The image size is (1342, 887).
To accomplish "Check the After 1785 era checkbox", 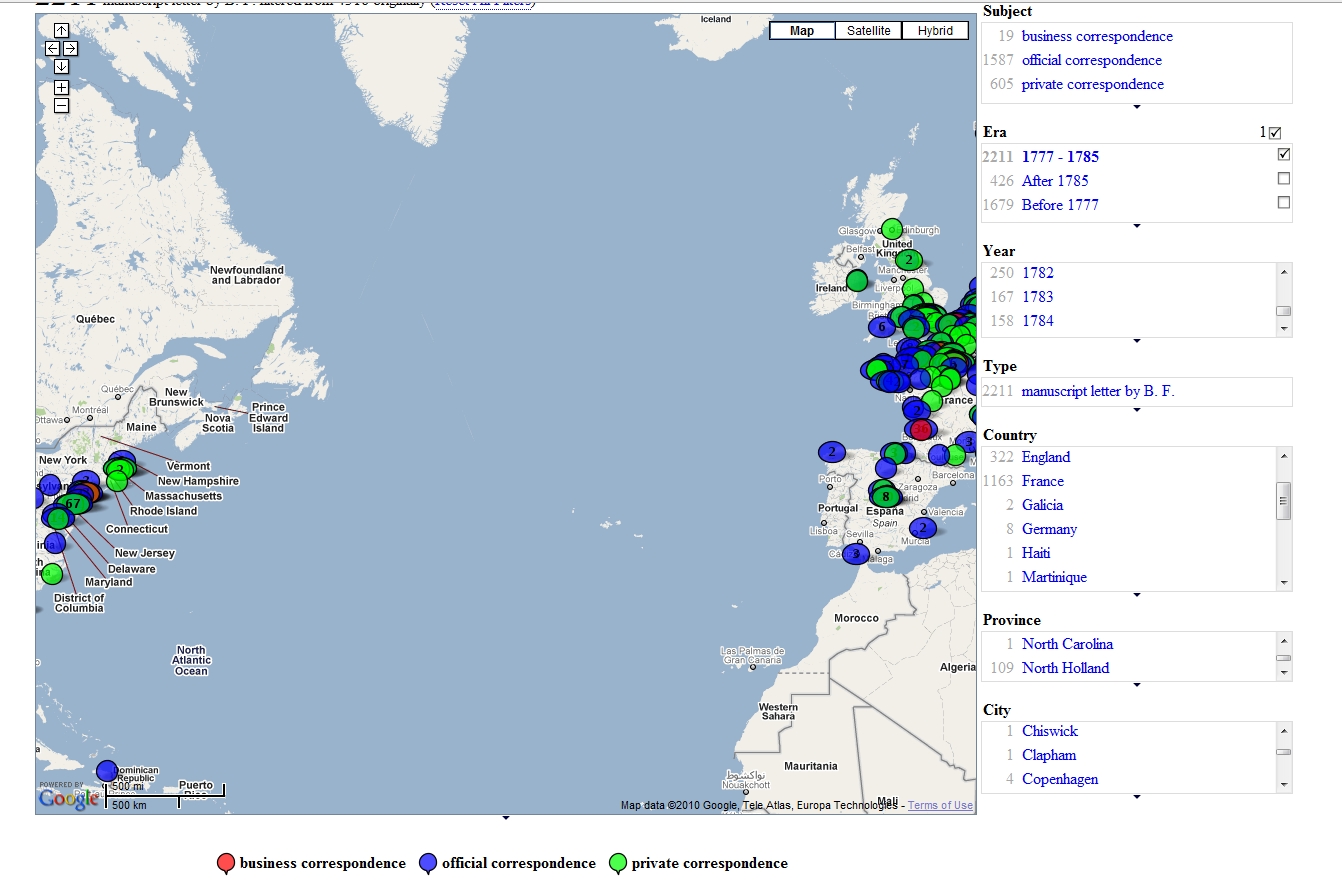I will [x=1284, y=179].
